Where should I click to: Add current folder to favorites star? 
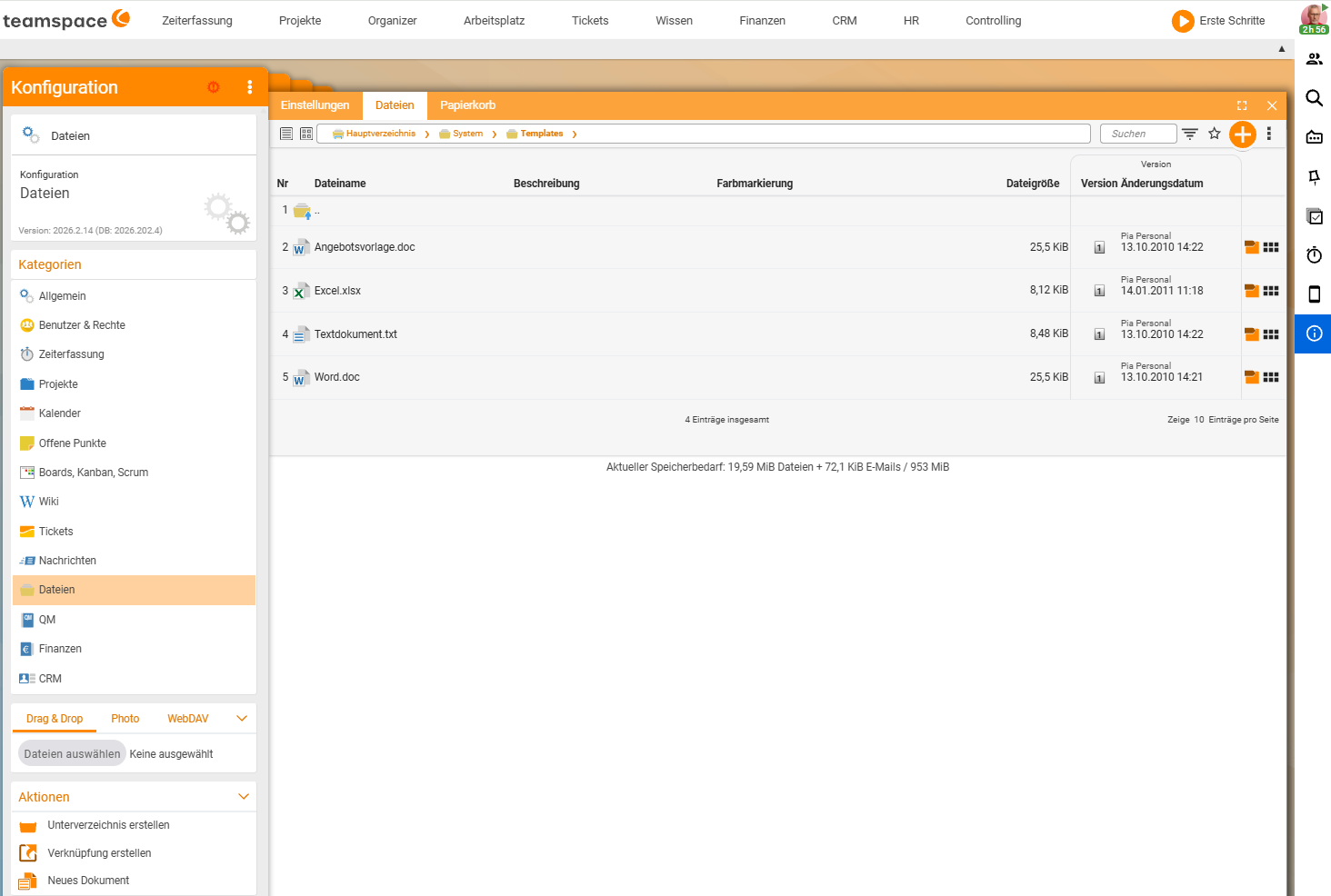click(1214, 134)
